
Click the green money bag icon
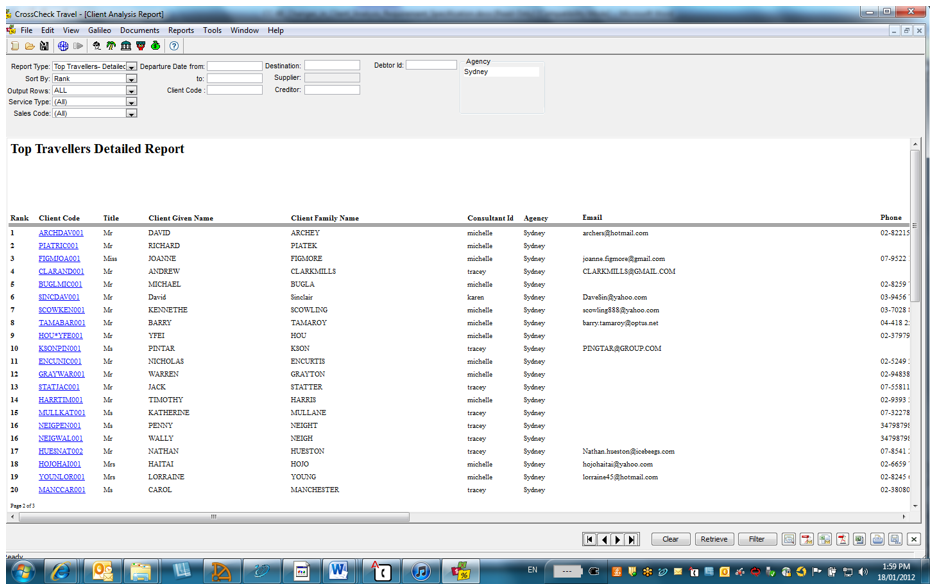tap(155, 46)
